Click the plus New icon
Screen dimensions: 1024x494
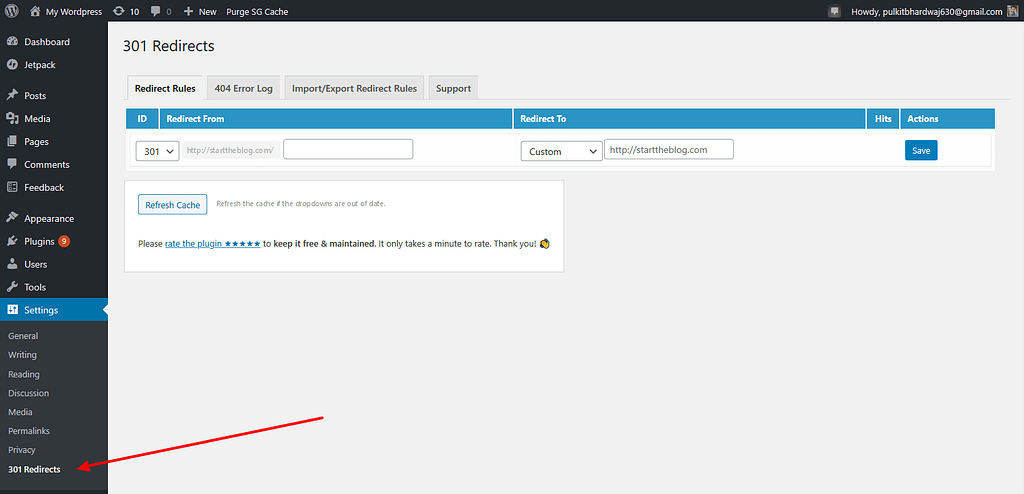coord(188,11)
